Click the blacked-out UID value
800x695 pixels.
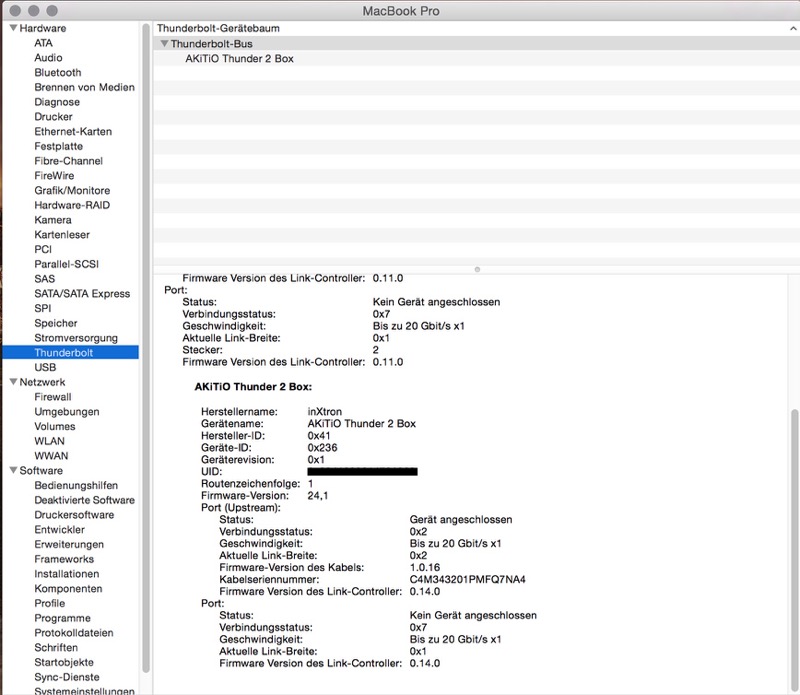point(362,471)
